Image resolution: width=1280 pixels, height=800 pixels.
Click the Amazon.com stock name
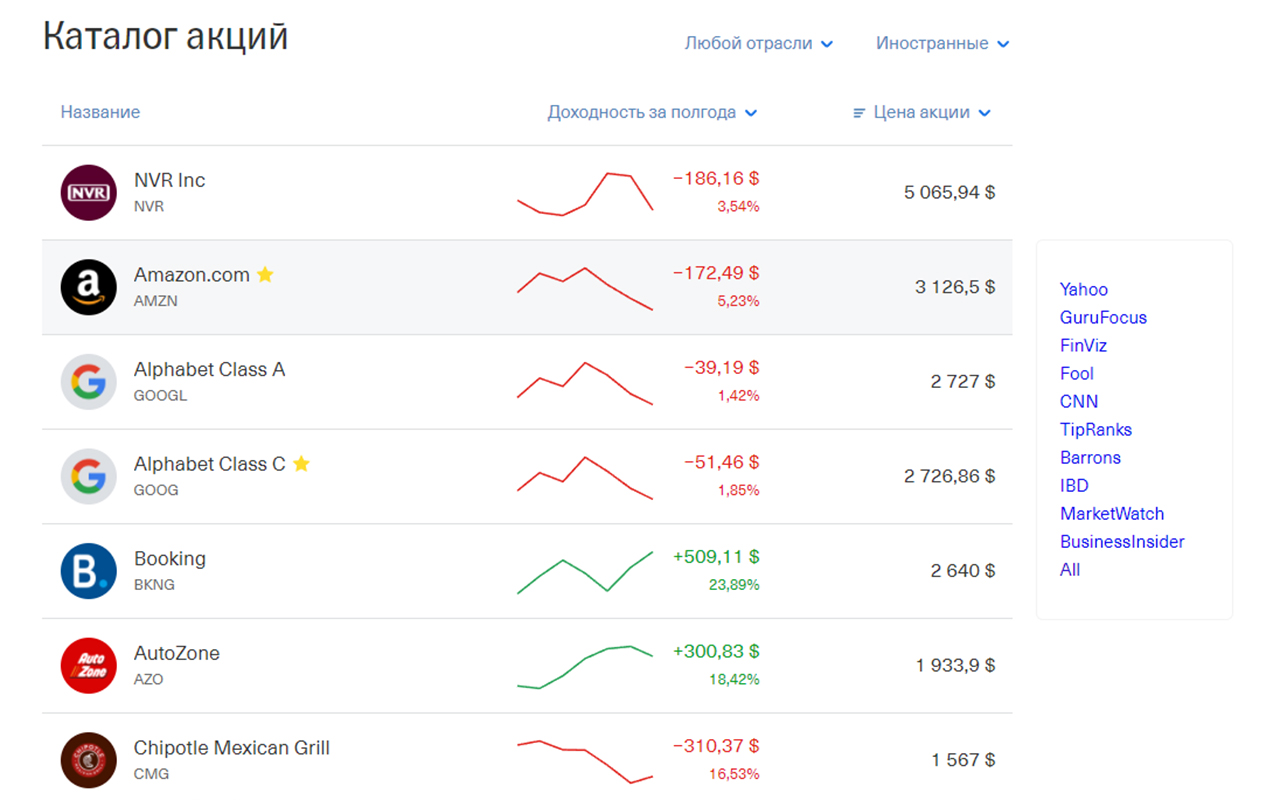click(x=192, y=275)
